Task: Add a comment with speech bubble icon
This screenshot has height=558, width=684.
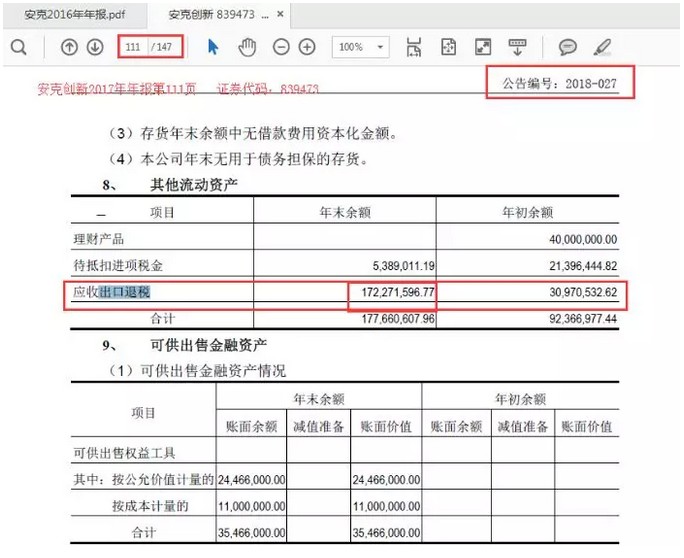Action: (567, 47)
